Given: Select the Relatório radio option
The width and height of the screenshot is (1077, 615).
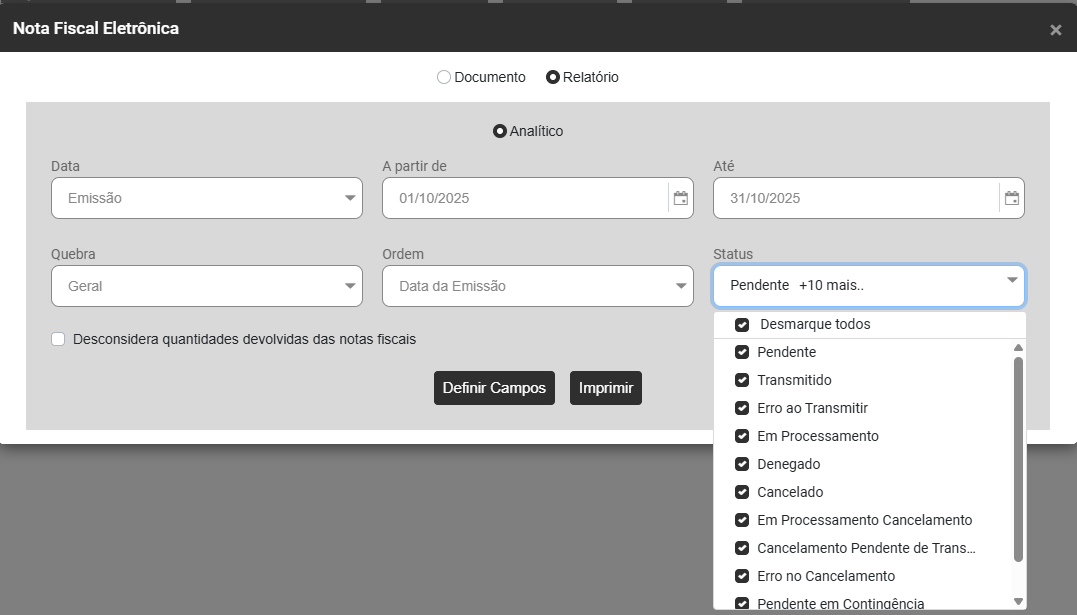Looking at the screenshot, I should click(x=553, y=77).
